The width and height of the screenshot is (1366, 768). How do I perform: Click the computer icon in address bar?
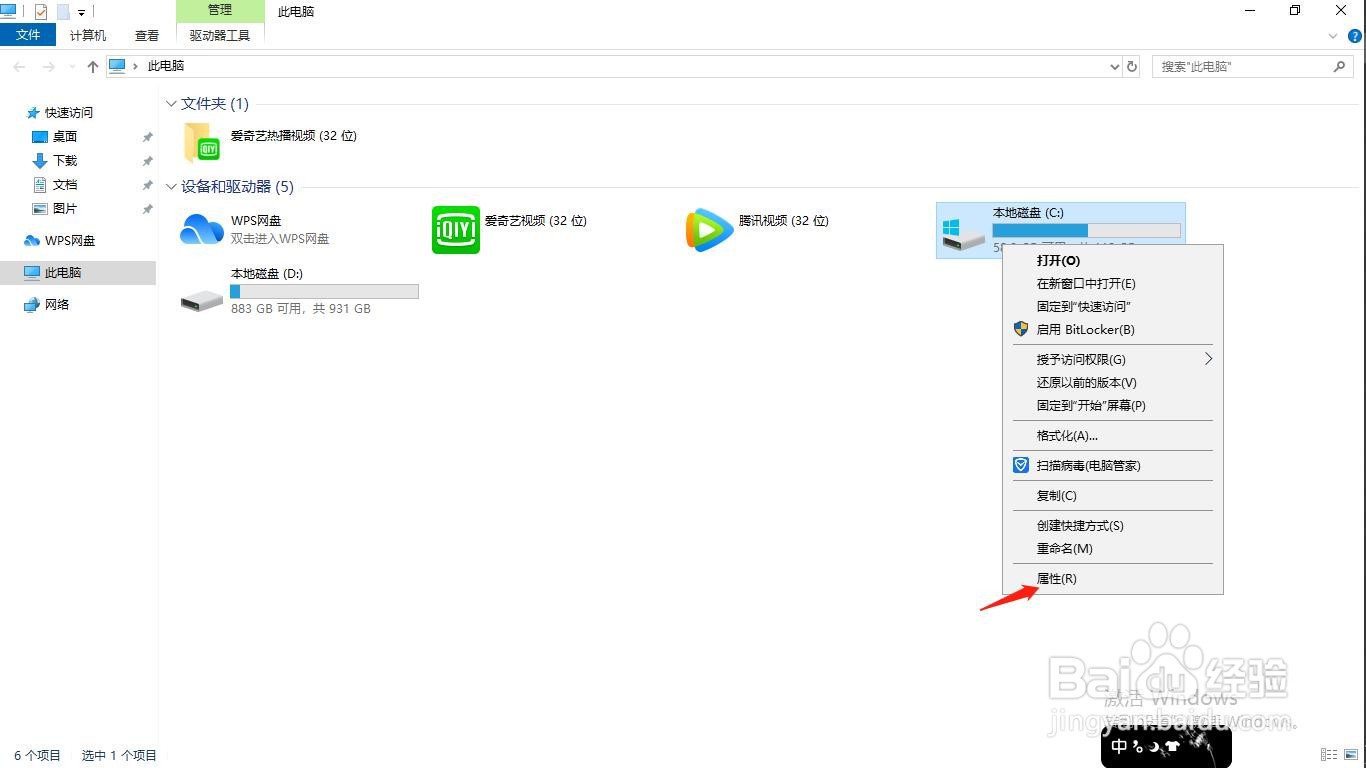(x=117, y=66)
